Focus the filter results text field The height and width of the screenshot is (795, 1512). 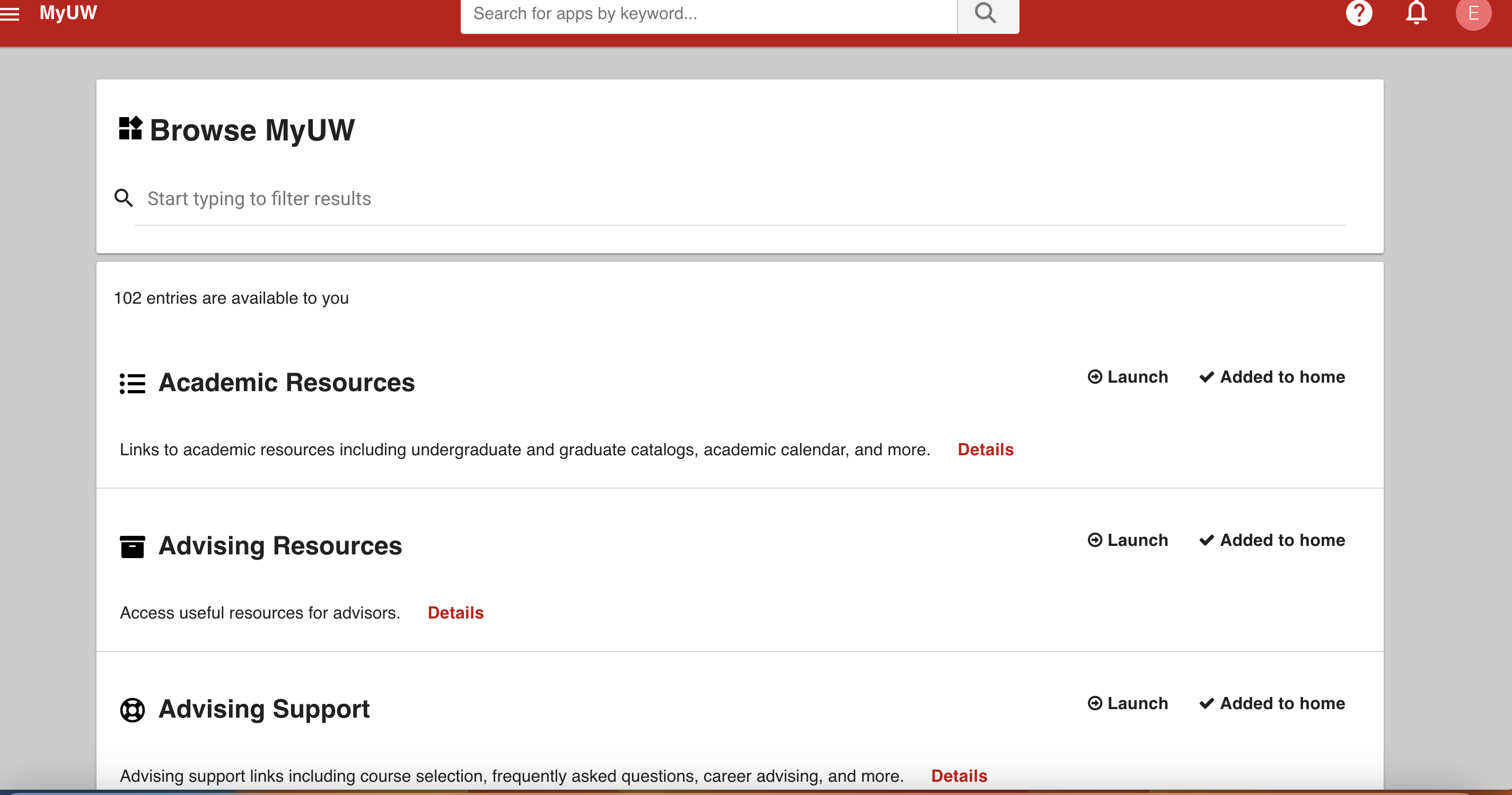(740, 199)
